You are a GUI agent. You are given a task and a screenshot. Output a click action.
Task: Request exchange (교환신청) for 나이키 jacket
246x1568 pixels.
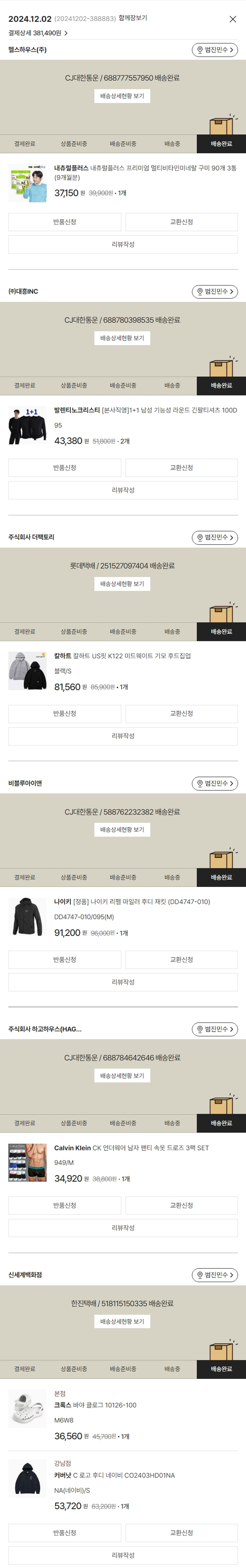click(181, 959)
